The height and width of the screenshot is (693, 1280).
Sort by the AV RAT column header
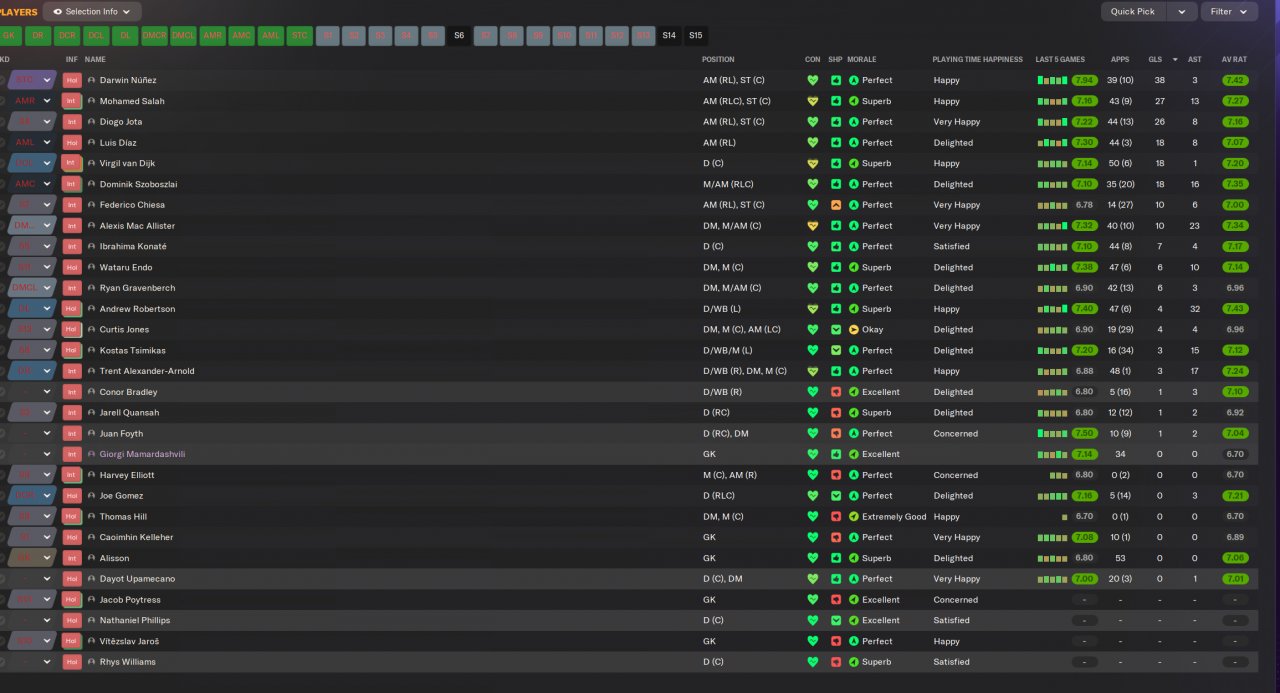click(x=1234, y=60)
